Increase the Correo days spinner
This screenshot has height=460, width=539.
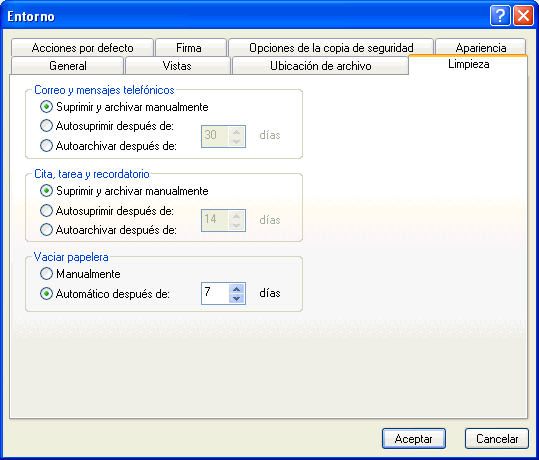point(236,132)
